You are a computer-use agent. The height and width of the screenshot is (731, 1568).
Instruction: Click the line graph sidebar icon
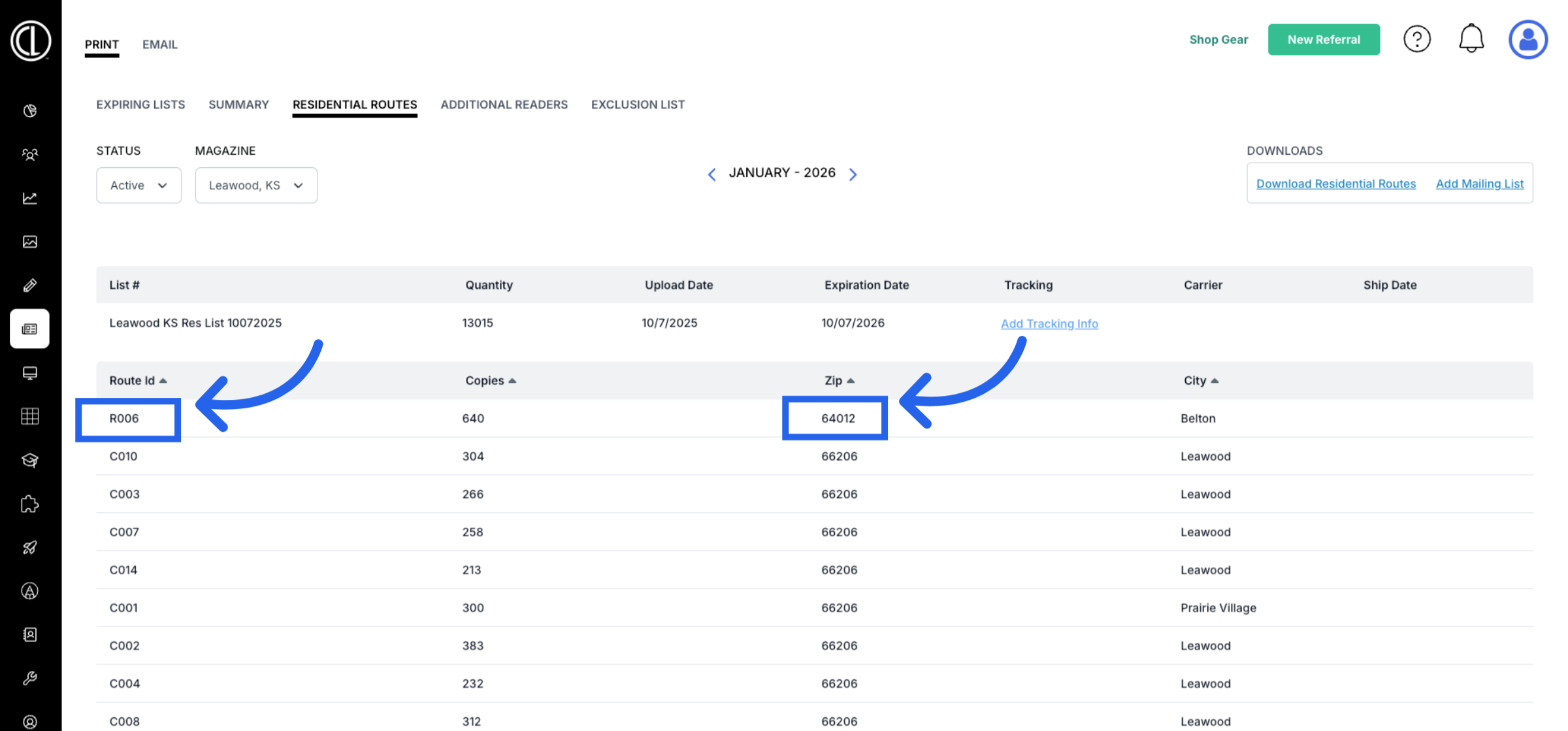pos(30,198)
